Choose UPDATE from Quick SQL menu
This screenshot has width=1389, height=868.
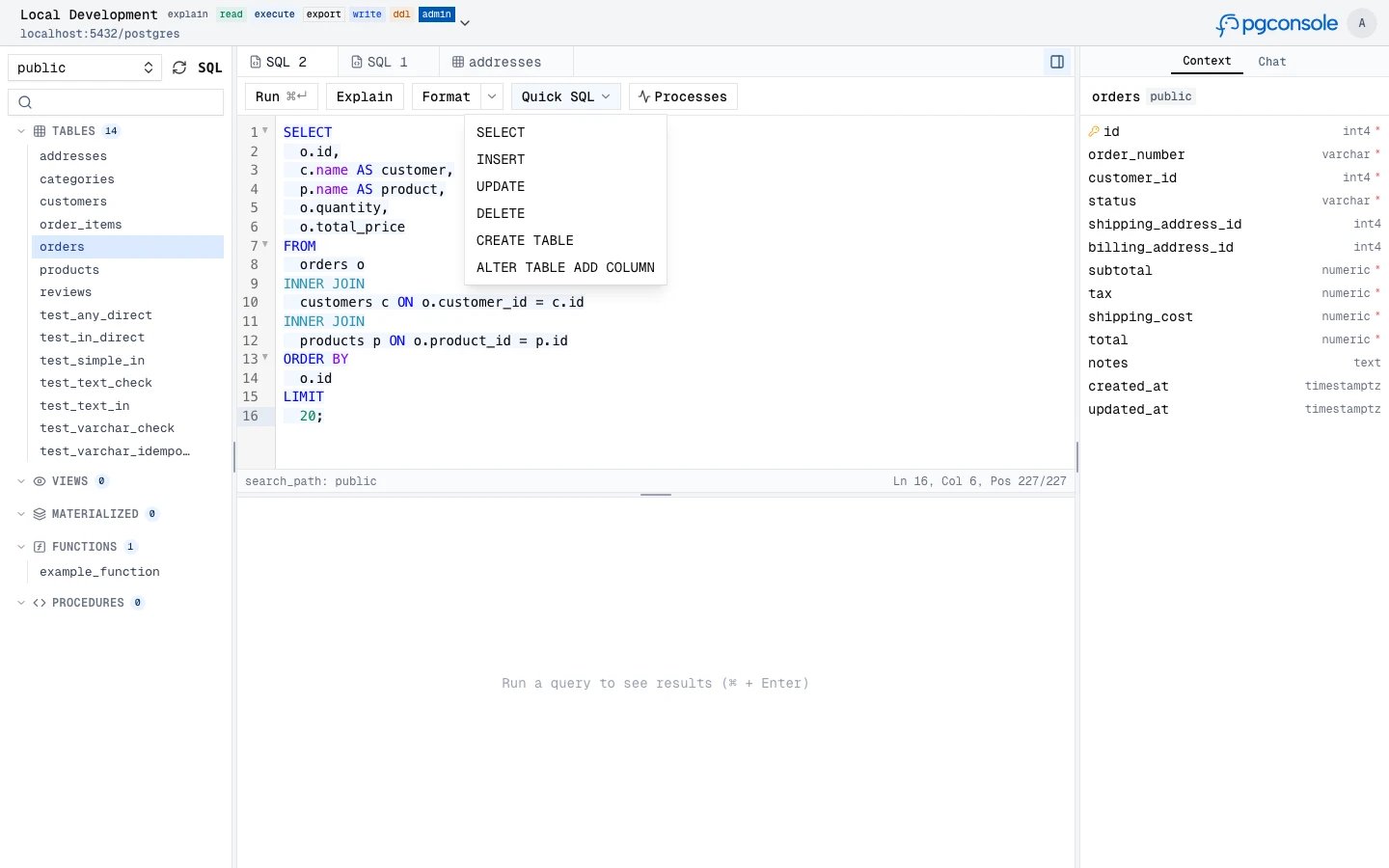(x=565, y=186)
